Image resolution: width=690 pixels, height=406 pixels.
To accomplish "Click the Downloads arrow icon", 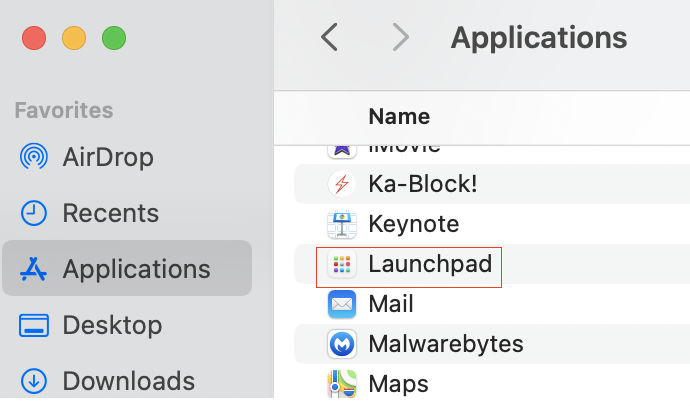I will click(x=34, y=381).
